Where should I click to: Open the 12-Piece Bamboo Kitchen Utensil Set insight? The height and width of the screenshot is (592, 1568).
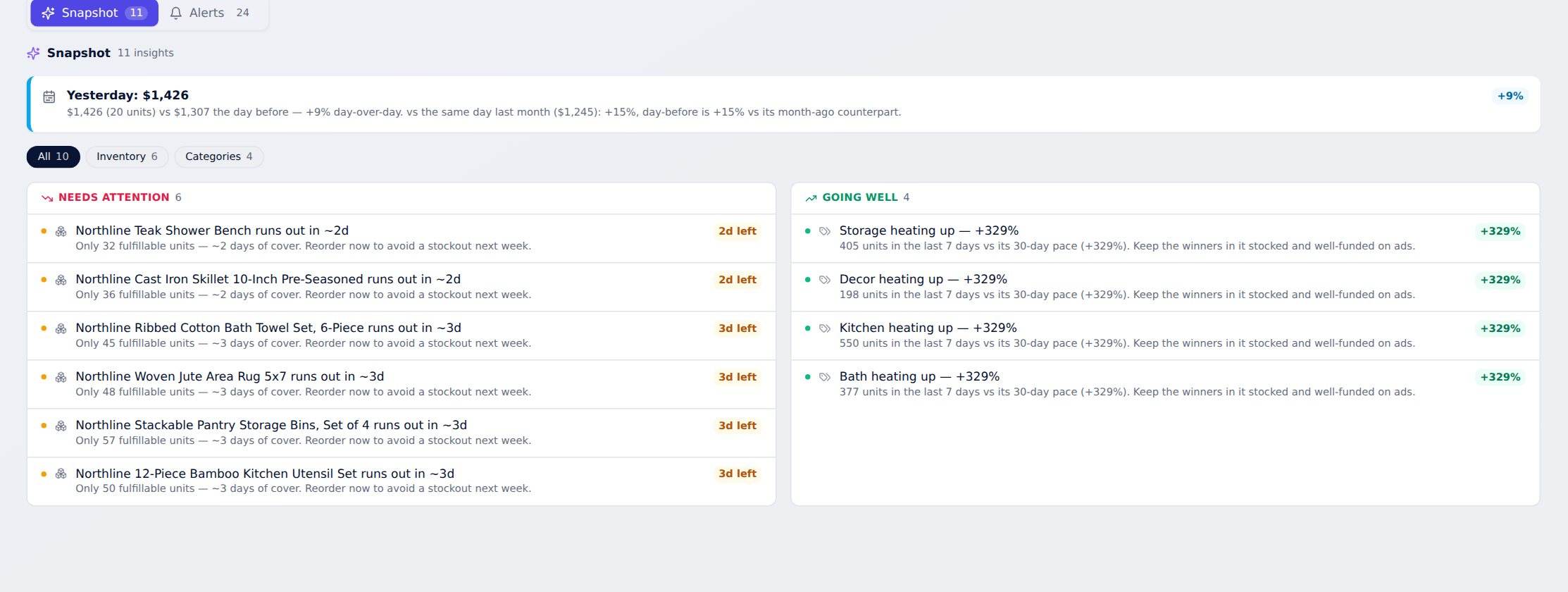(x=402, y=481)
